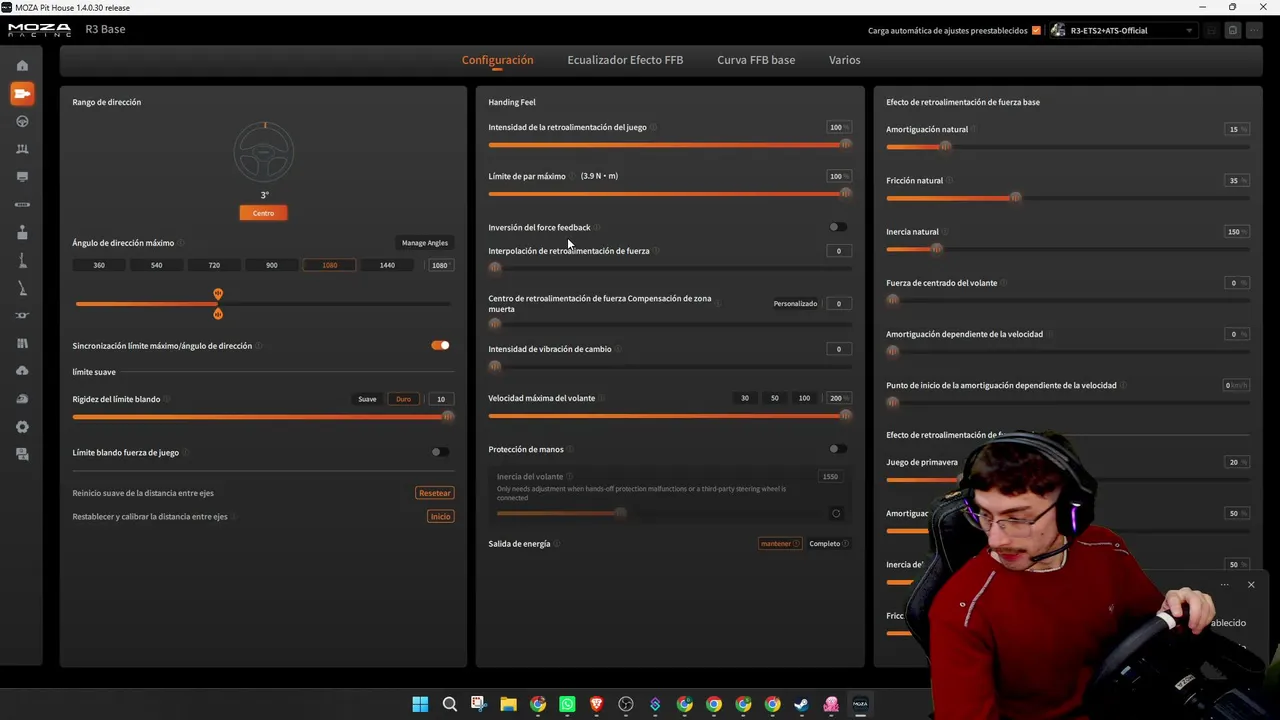1280x720 pixels.
Task: Open the racing helmet icon in sidebar
Action: pos(22,399)
